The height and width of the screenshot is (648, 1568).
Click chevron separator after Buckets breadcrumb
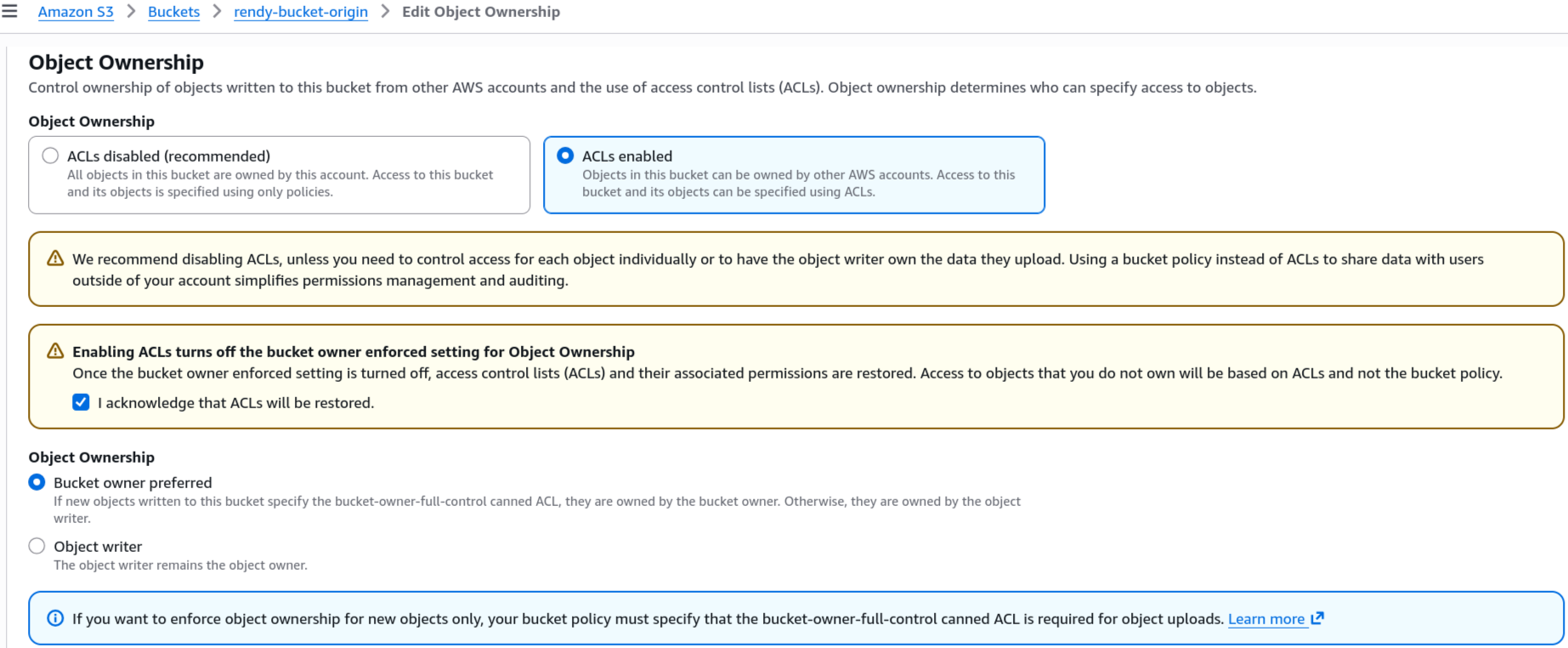pos(217,12)
